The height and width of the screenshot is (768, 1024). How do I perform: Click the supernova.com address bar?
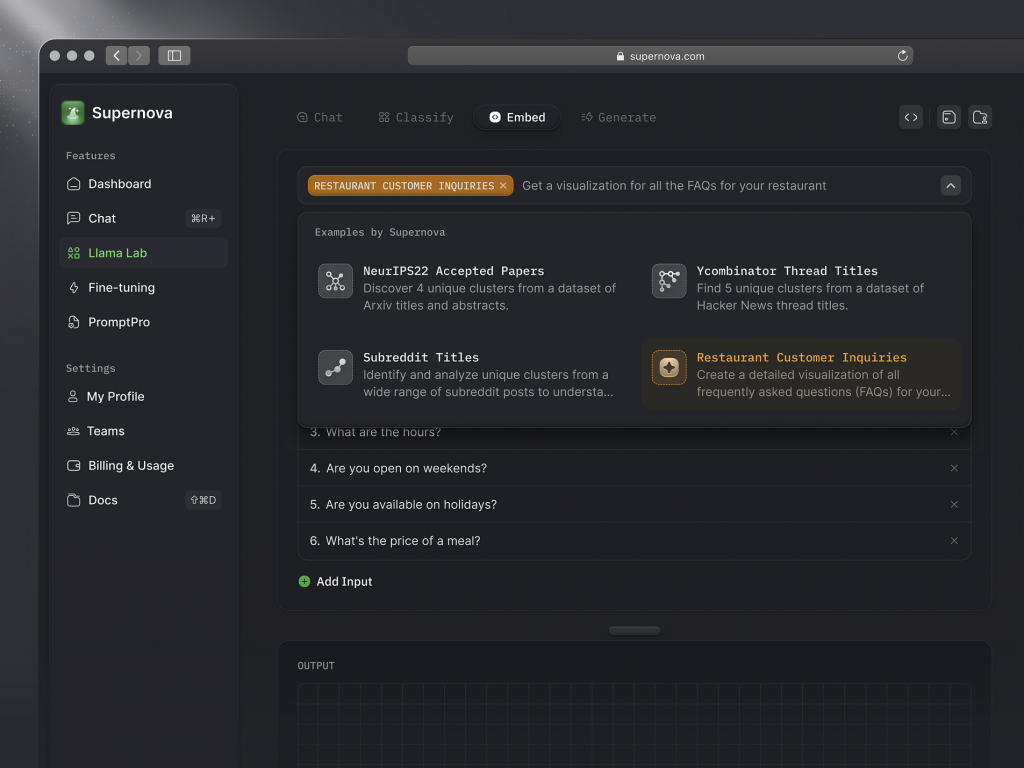coord(660,56)
